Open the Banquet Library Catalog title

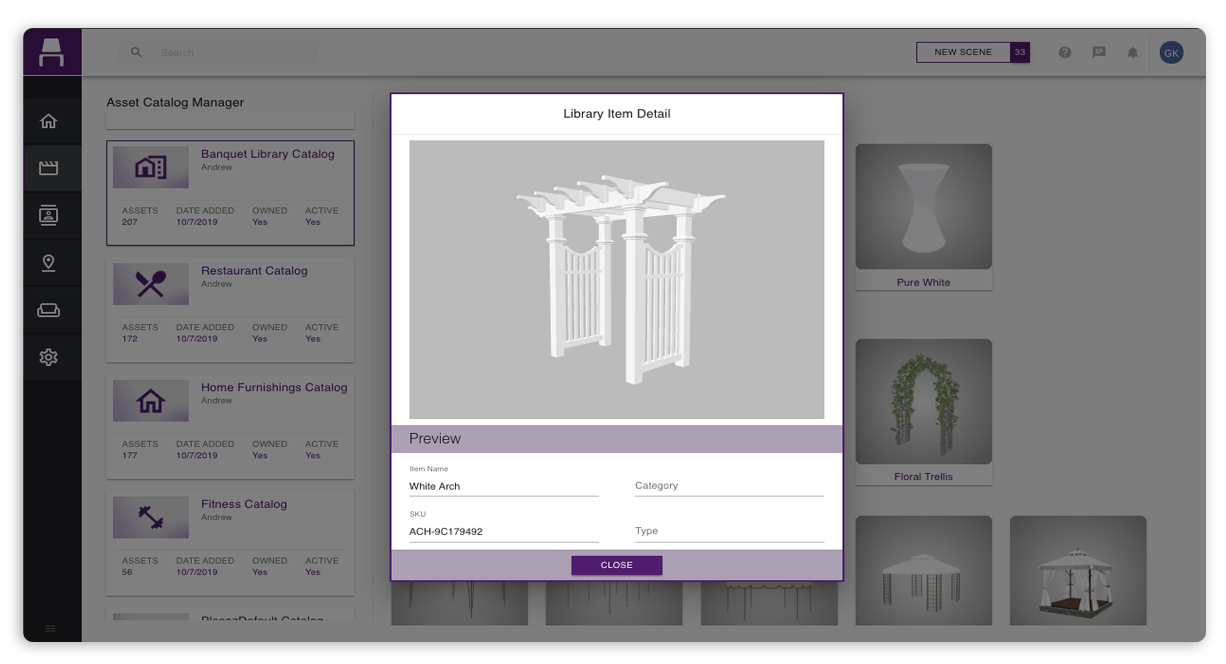268,154
